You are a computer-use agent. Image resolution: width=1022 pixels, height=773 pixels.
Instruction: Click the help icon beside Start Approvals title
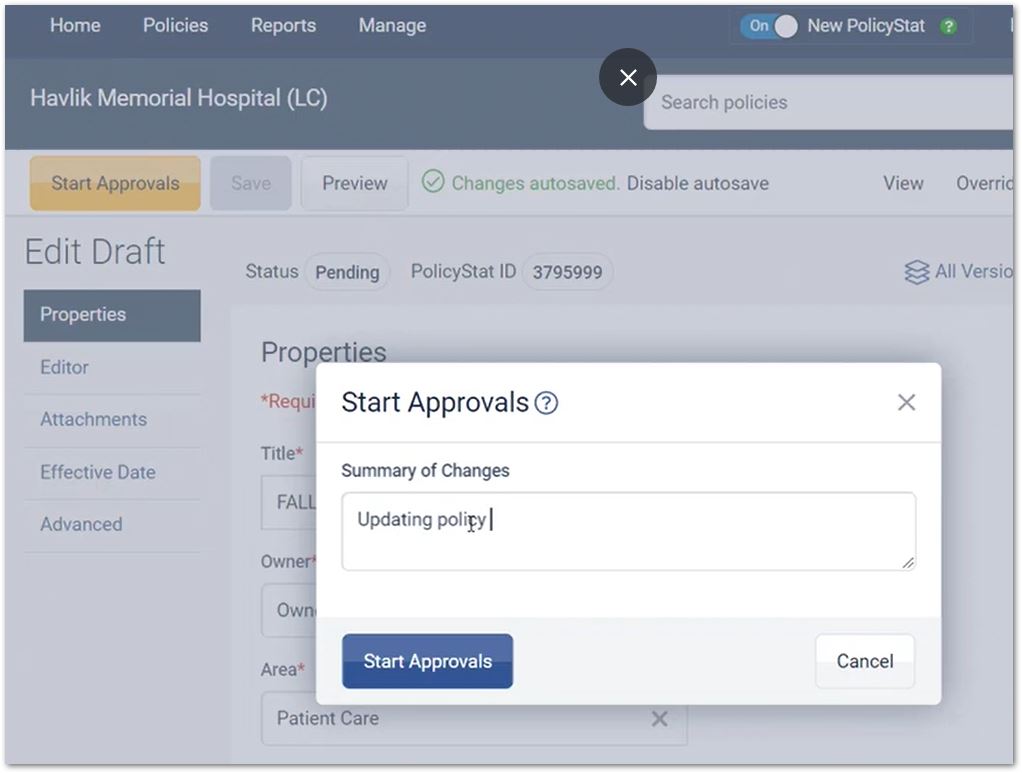pyautogui.click(x=546, y=403)
